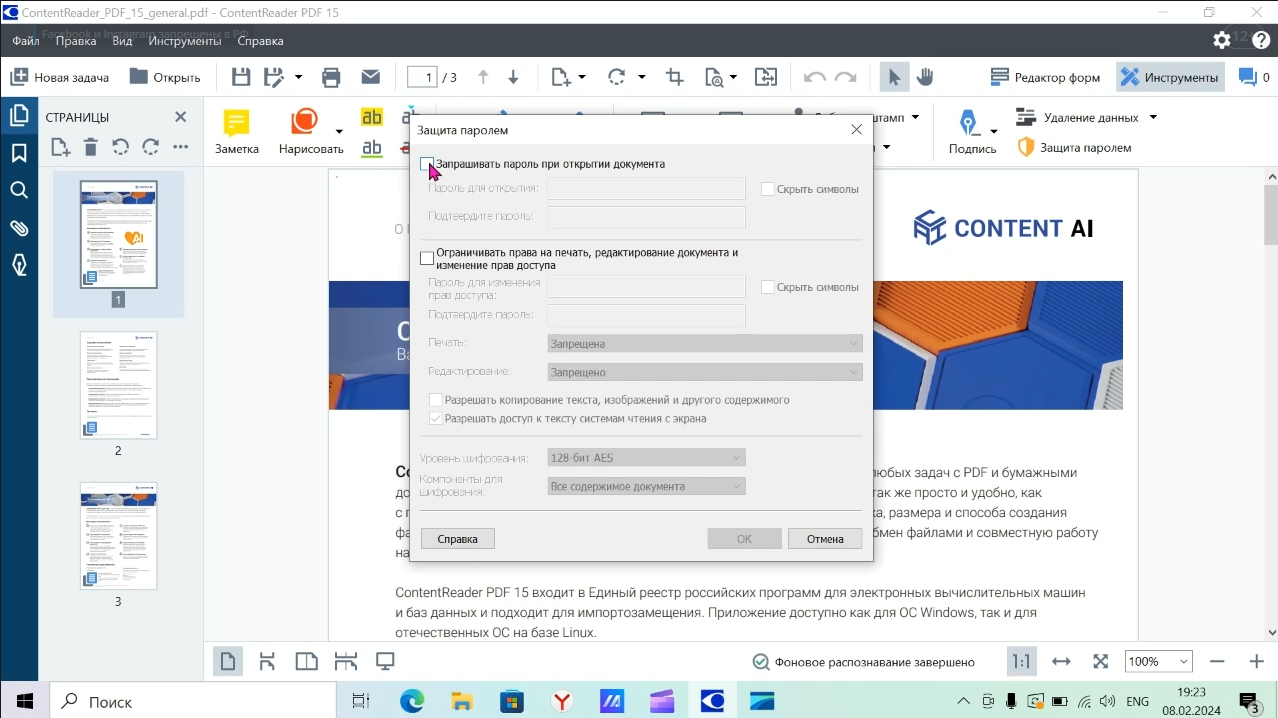This screenshot has width=1278, height=718.
Task: Select the Crop page tool
Action: (675, 77)
